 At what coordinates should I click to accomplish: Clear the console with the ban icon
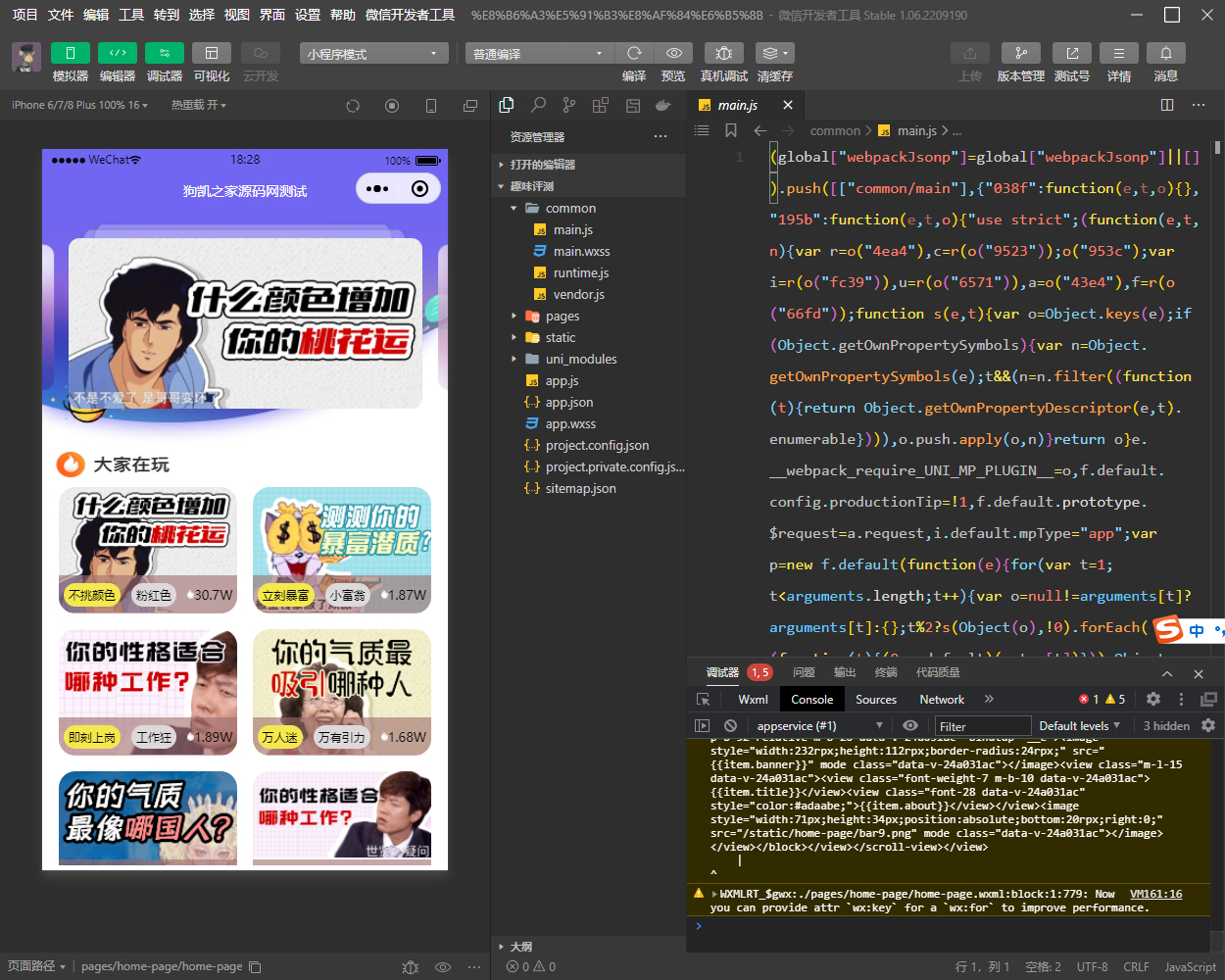tap(730, 726)
